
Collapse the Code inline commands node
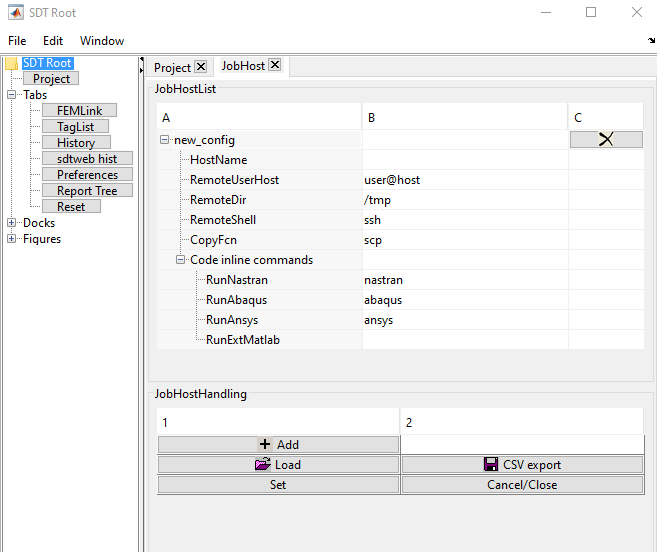tap(180, 260)
